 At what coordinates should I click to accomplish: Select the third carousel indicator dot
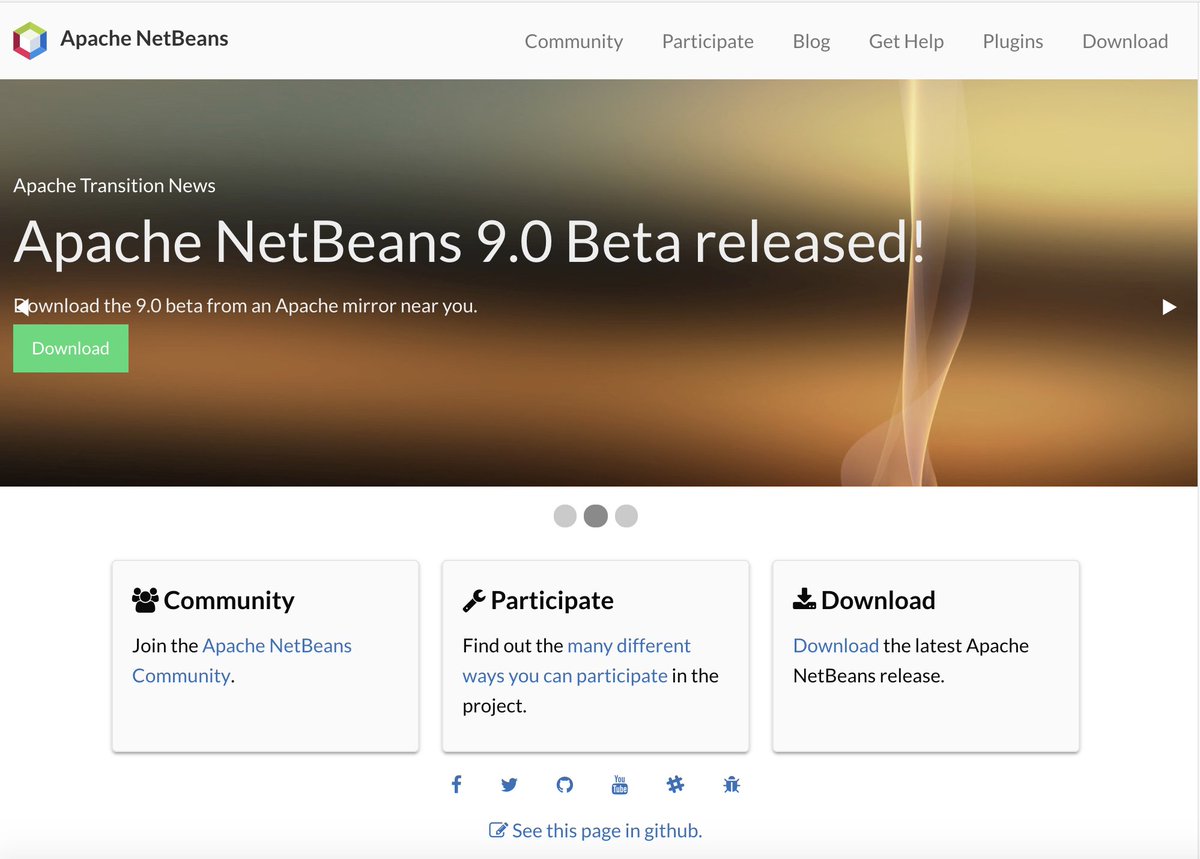click(x=626, y=516)
